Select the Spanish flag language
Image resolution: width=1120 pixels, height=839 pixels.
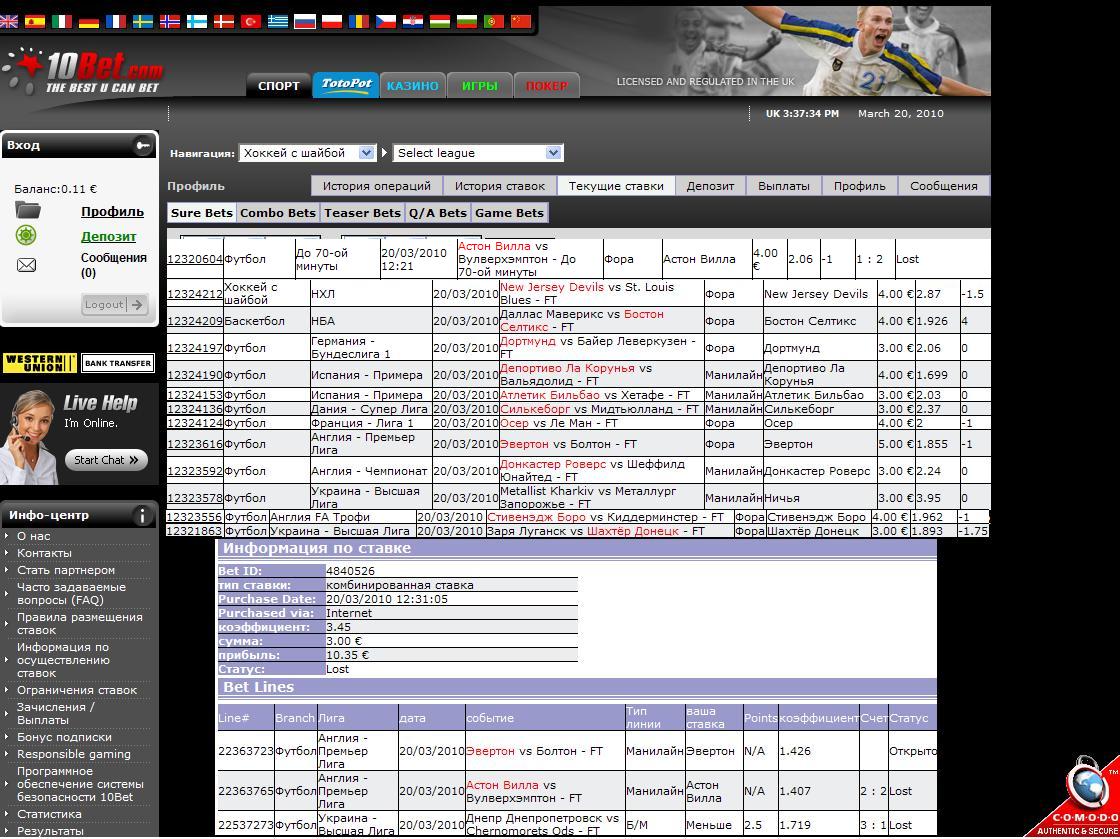(x=35, y=21)
